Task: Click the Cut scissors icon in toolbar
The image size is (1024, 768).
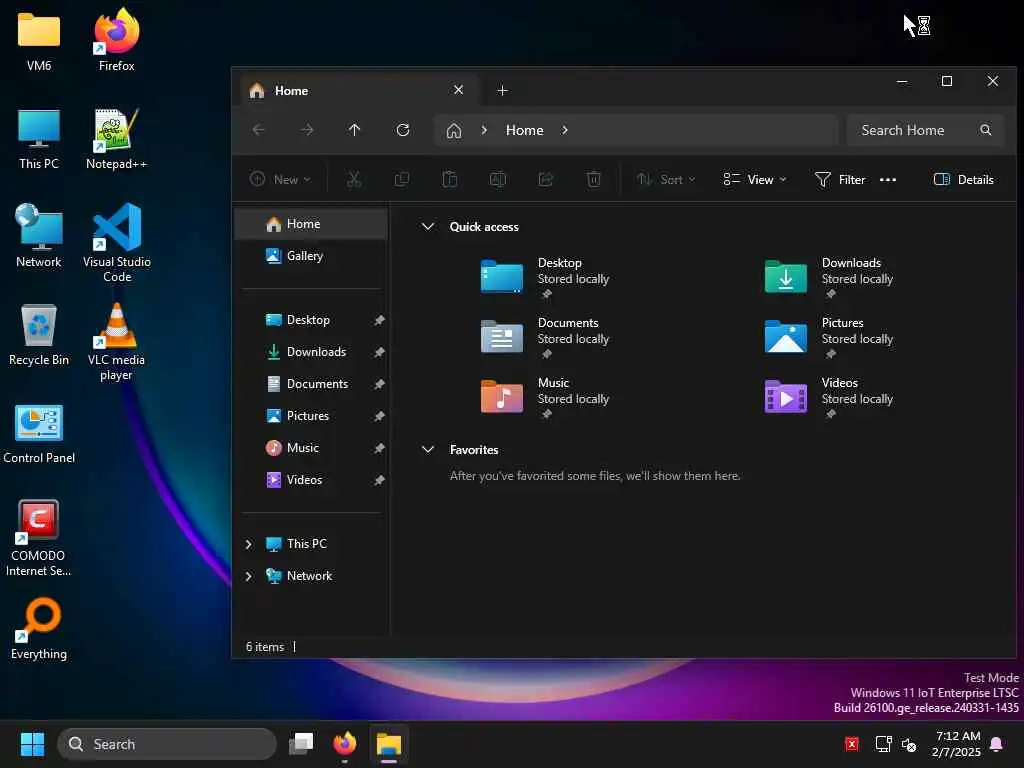Action: pyautogui.click(x=353, y=180)
